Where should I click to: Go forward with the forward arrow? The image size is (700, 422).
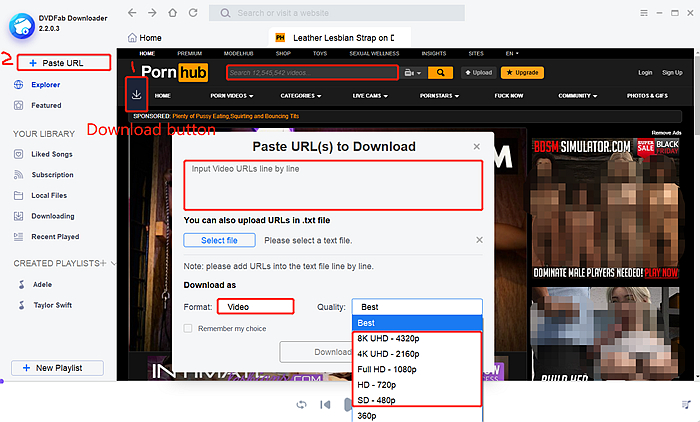[152, 13]
